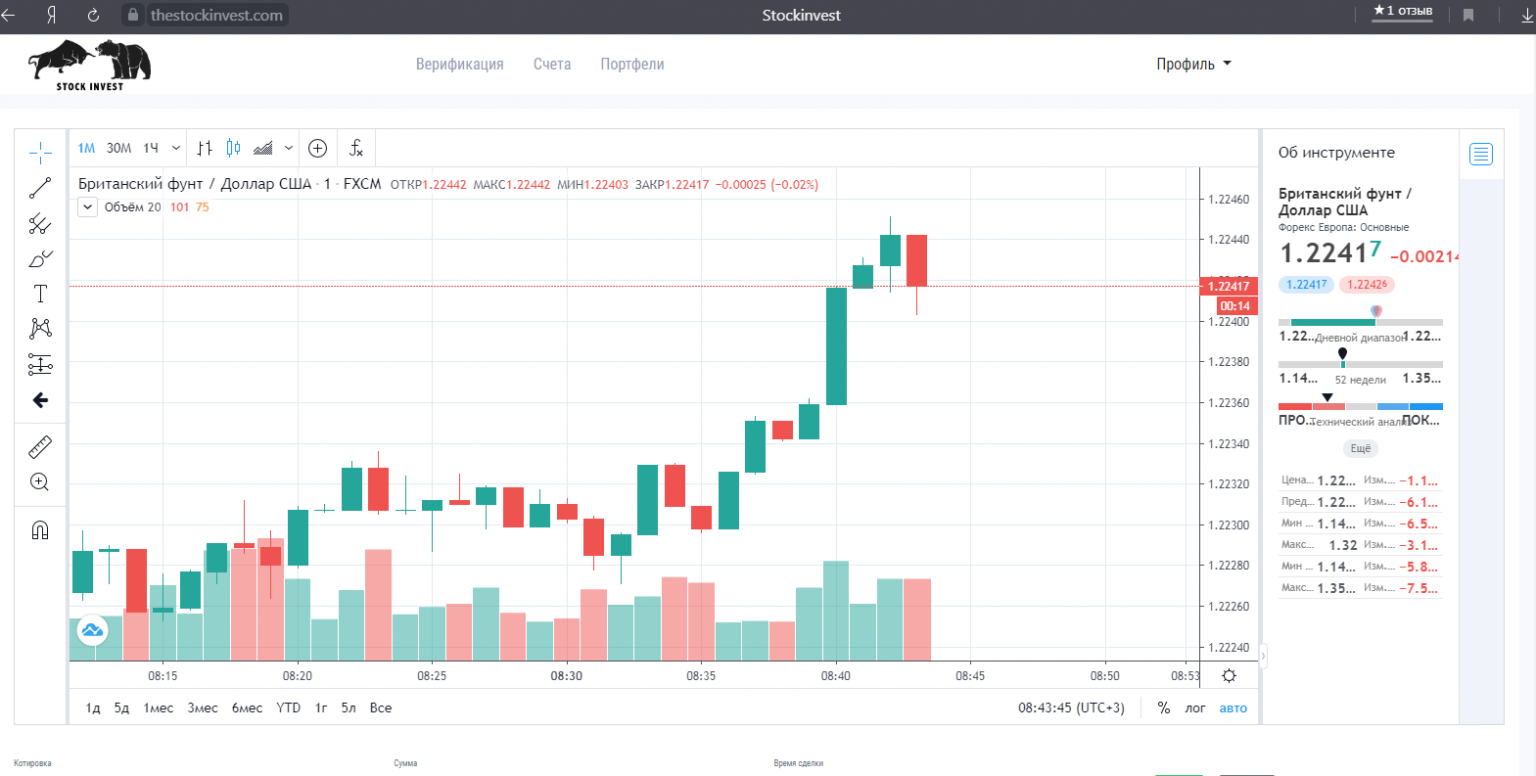Set the range to Все
This screenshot has width=1536, height=776.
coord(381,708)
